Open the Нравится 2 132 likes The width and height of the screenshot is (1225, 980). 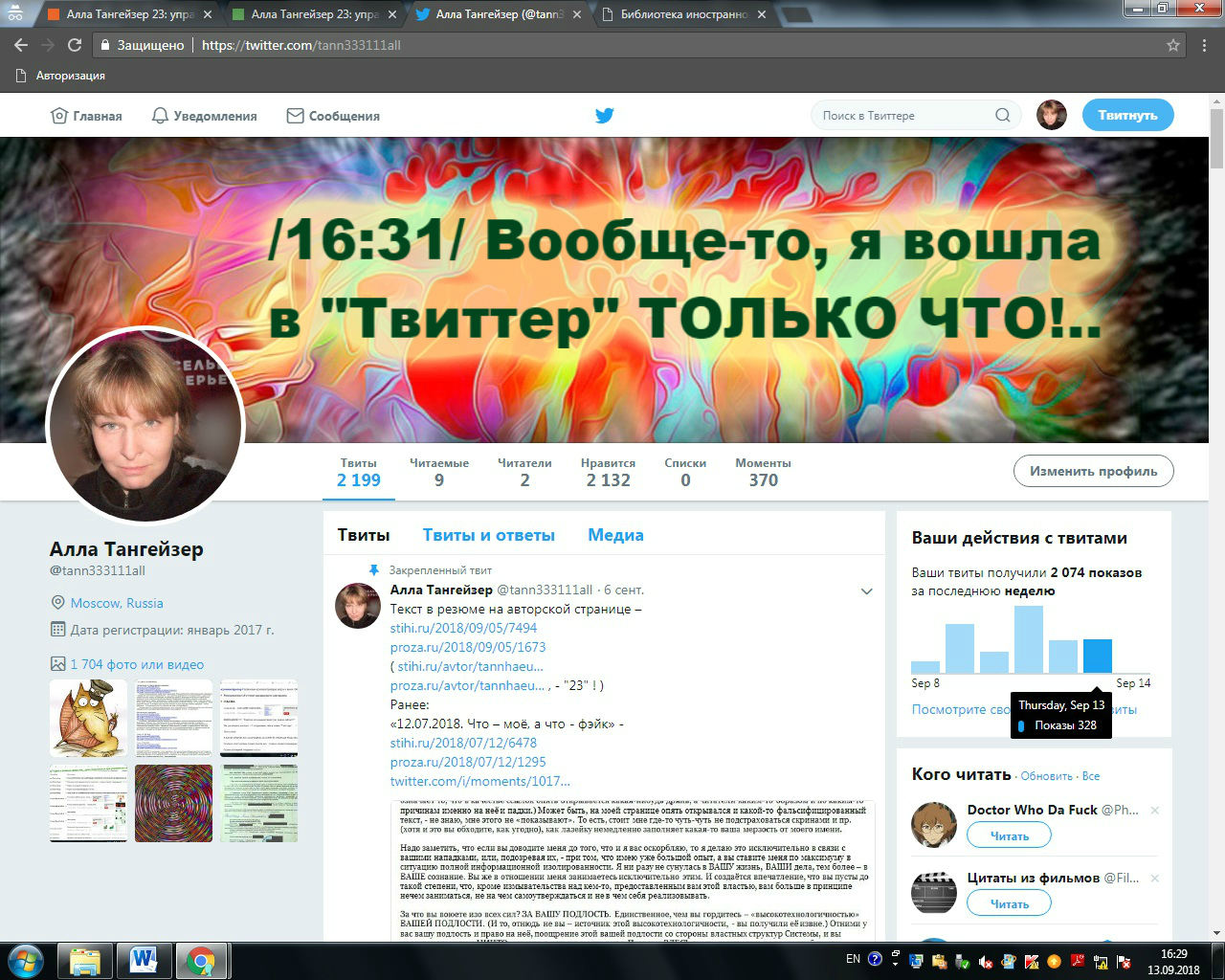point(609,472)
